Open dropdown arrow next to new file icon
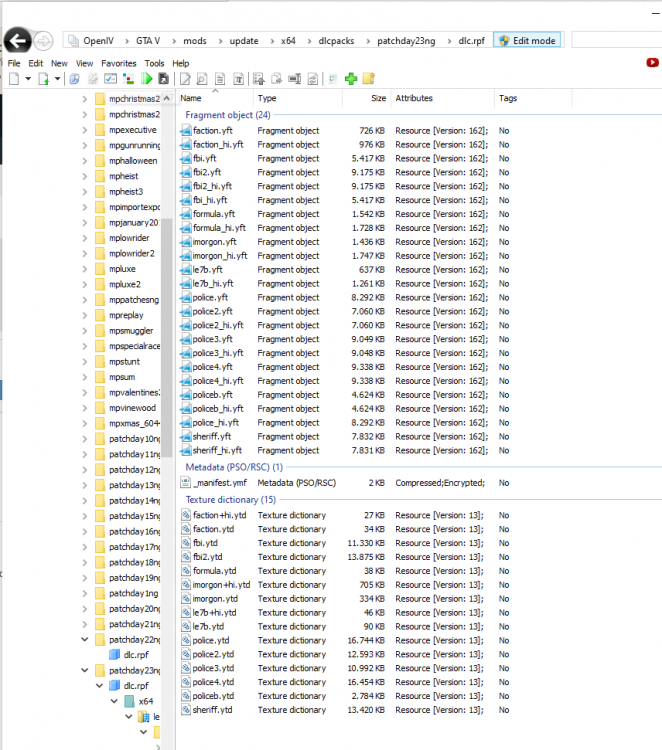The image size is (662, 750). click(28, 79)
